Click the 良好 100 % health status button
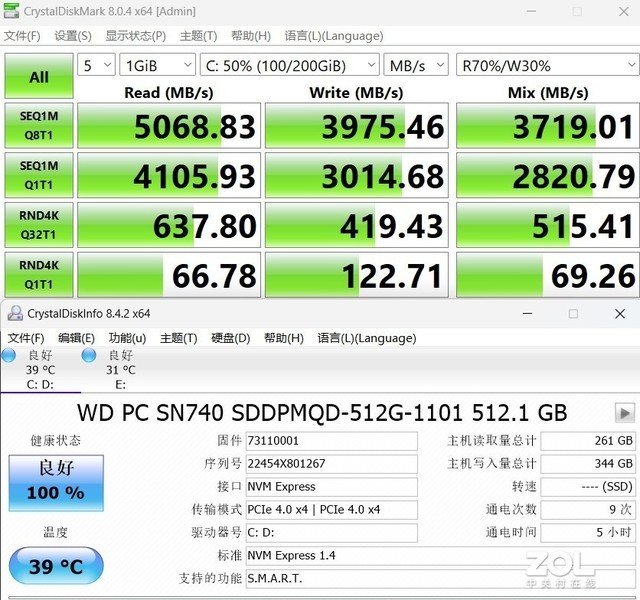The height and width of the screenshot is (600, 640). click(x=56, y=483)
